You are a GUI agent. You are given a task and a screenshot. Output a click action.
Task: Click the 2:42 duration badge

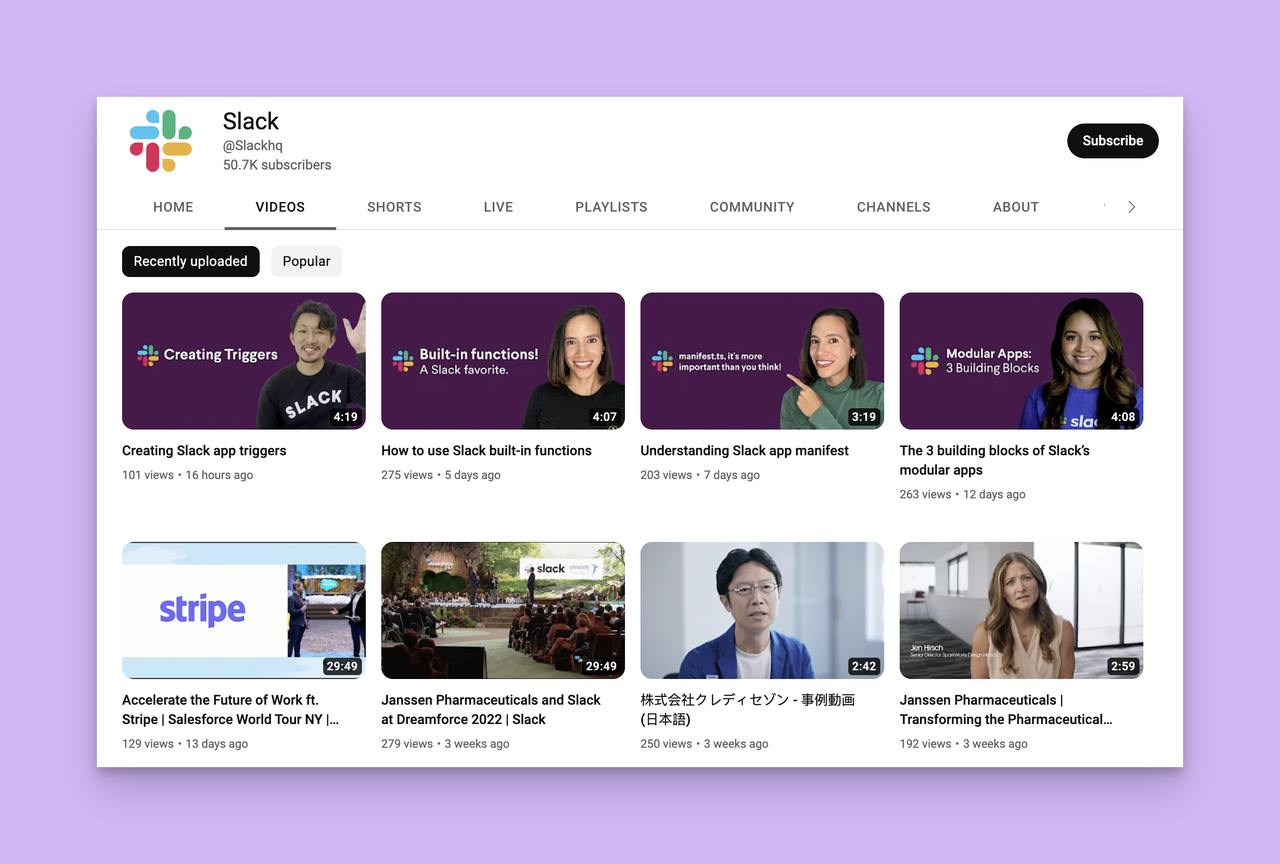tap(863, 666)
